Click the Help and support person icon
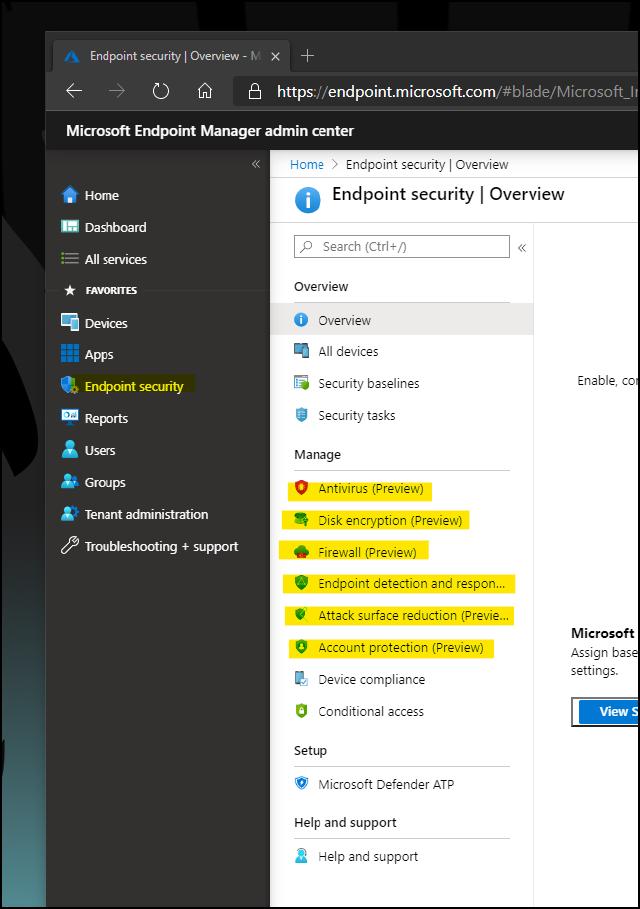 click(x=301, y=856)
